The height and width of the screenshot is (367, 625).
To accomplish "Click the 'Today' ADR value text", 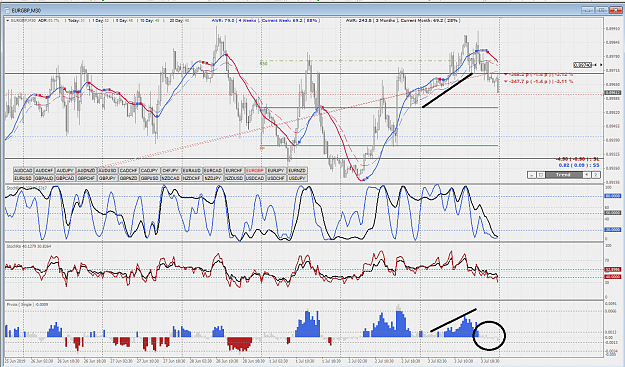I will tap(77, 20).
